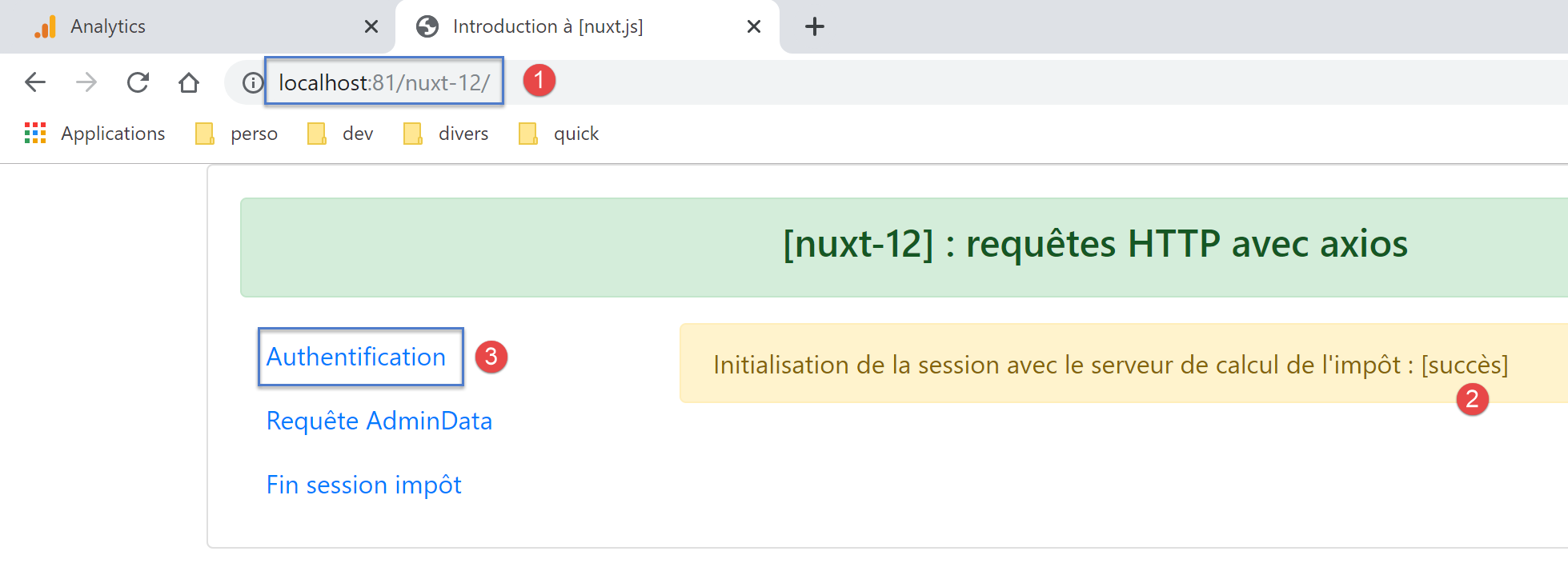The height and width of the screenshot is (575, 1568).
Task: Click the forward navigation arrow
Action: pyautogui.click(x=86, y=82)
